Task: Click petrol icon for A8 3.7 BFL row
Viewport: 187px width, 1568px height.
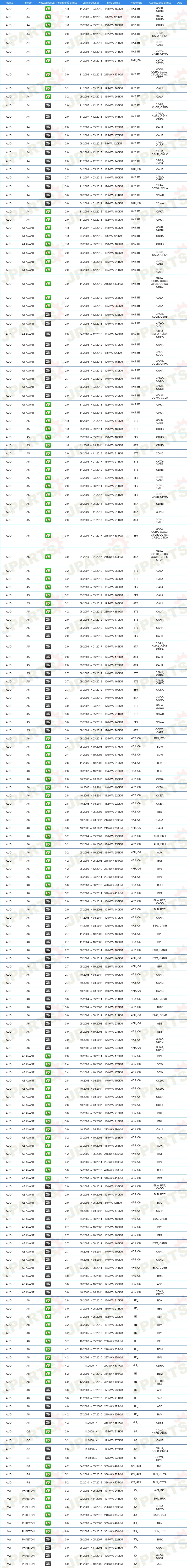Action: [x=48, y=1341]
